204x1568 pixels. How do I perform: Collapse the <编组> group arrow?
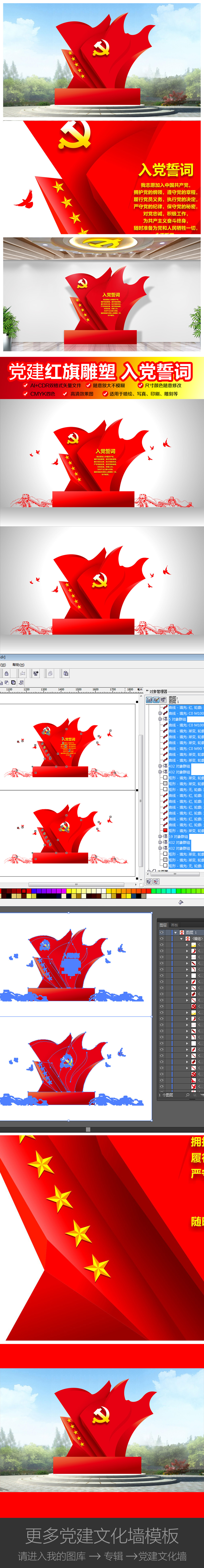181,939
